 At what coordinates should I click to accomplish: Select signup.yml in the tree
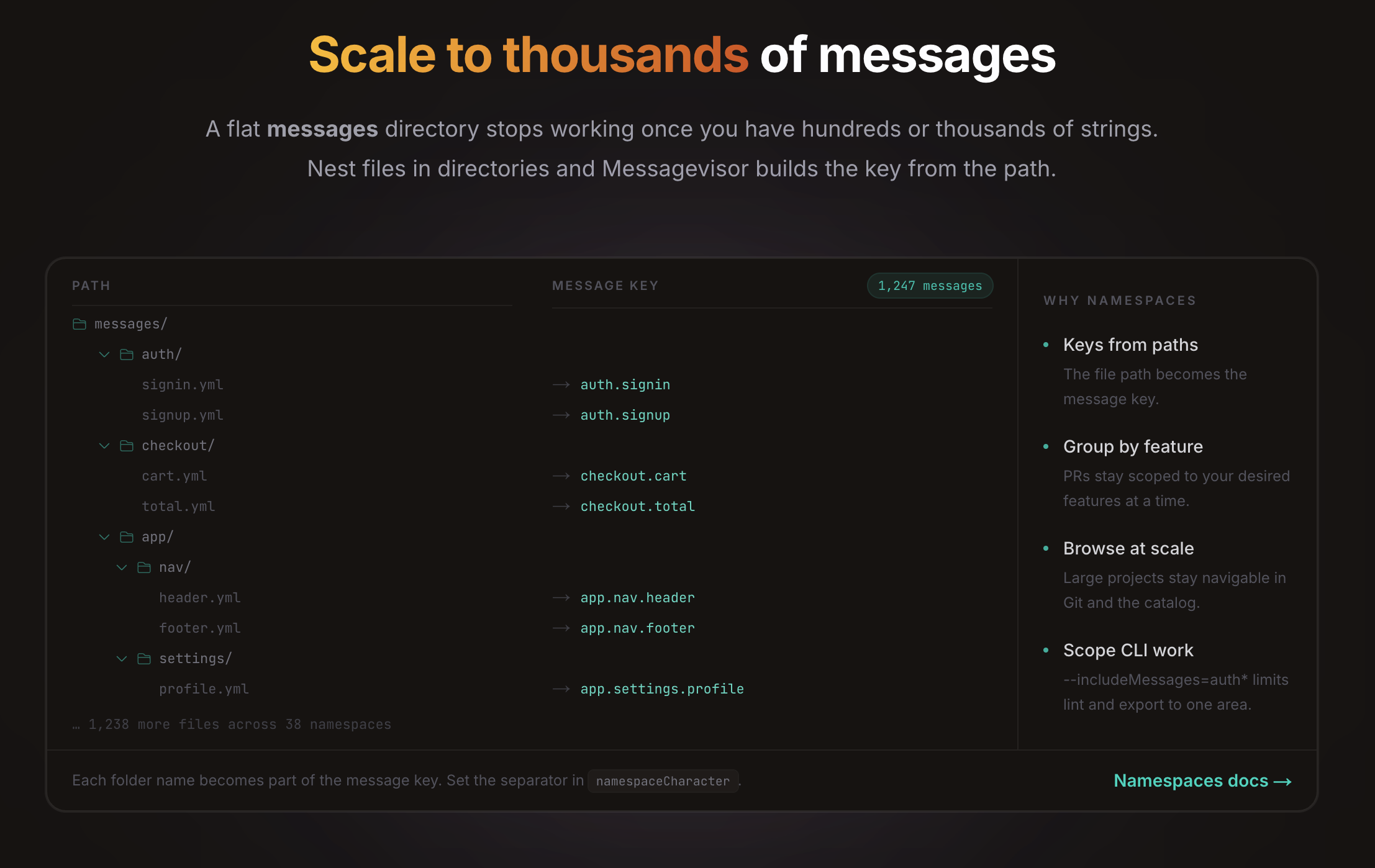[183, 415]
